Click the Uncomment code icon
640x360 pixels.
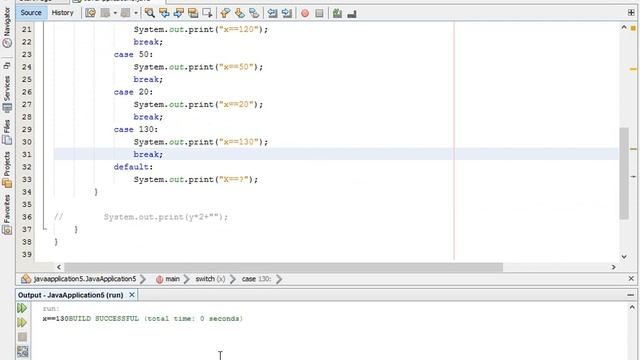[352, 14]
